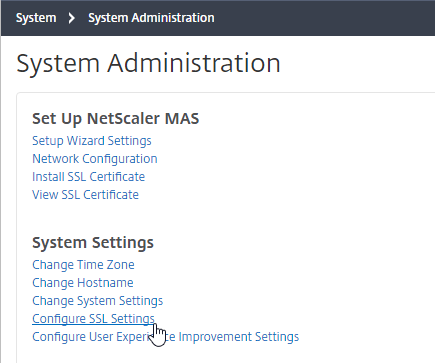Viewport: 435px width, 363px height.
Task: Open the Network Configuration link
Action: tap(95, 159)
